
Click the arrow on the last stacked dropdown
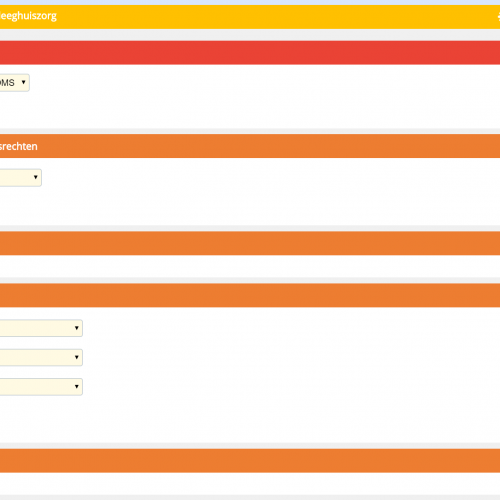click(76, 387)
